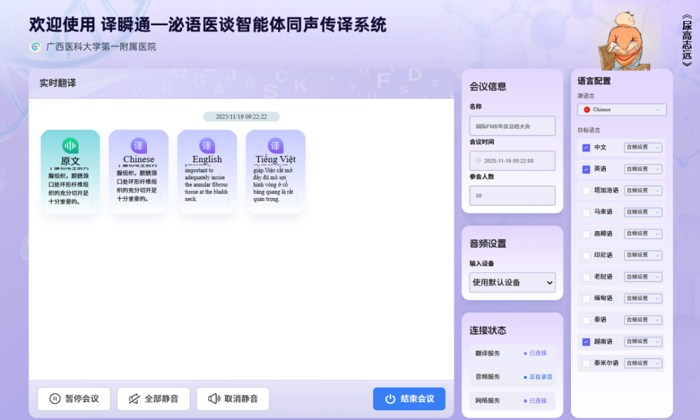Click the timestamp 2025/11/19 09:22:22
The width and height of the screenshot is (700, 420).
click(x=241, y=116)
